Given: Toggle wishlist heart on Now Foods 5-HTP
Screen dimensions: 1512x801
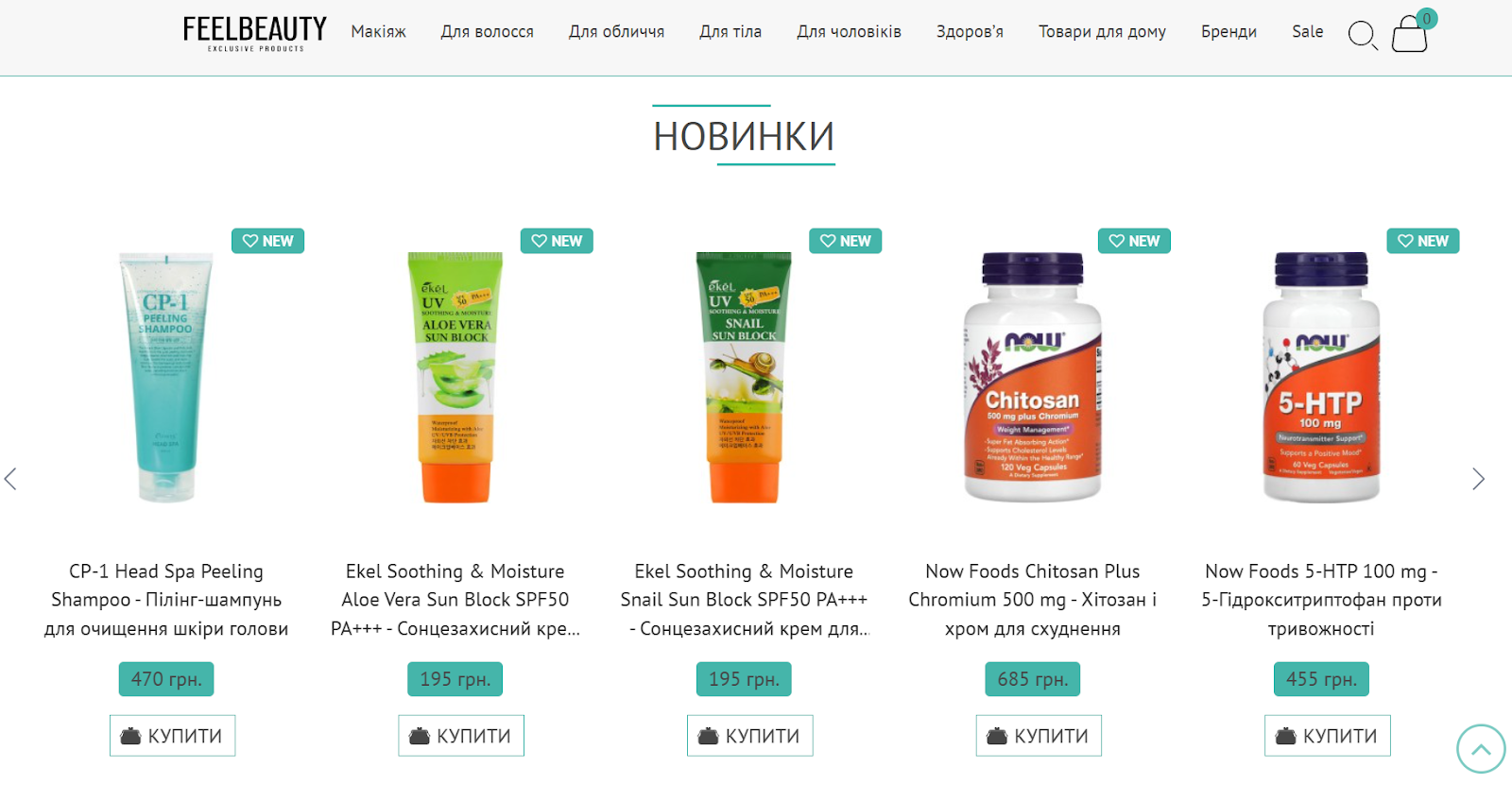Looking at the screenshot, I should point(1406,241).
